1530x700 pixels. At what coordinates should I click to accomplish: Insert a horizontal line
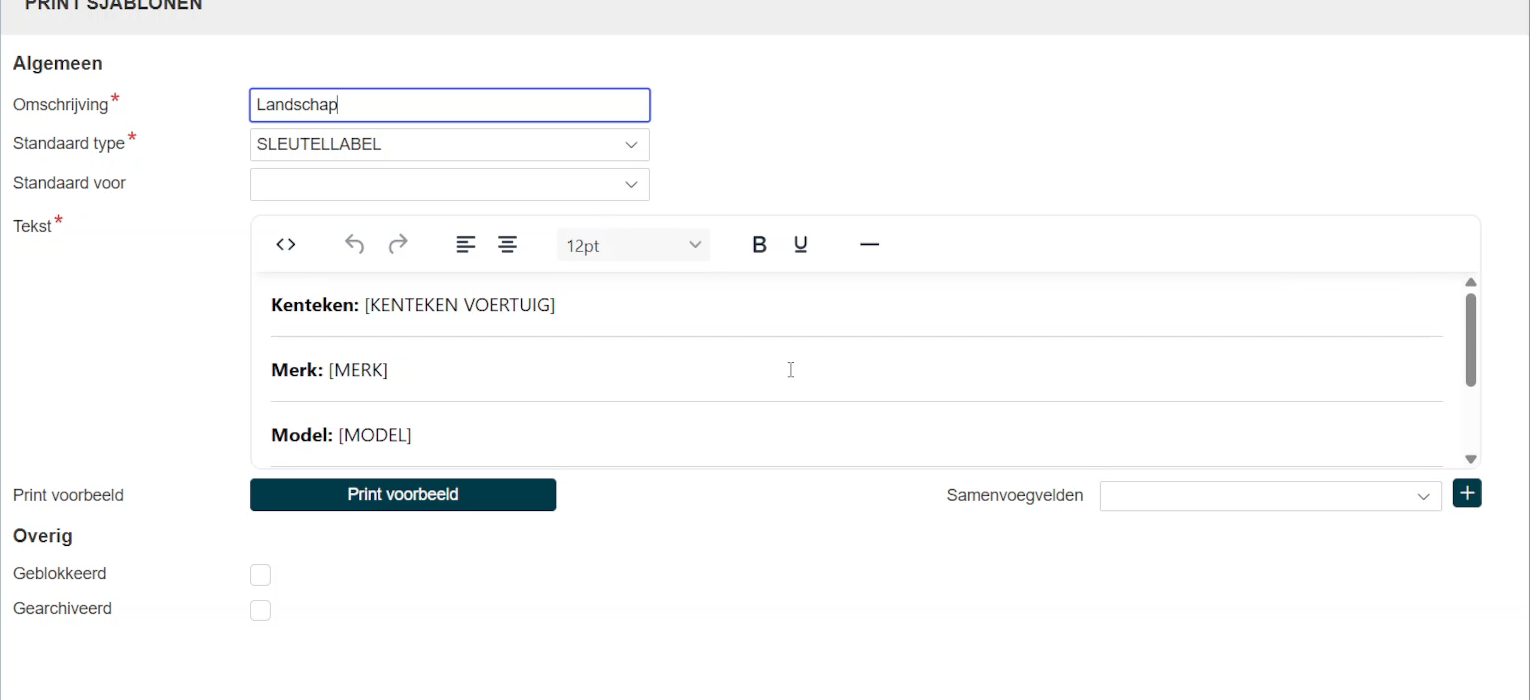869,245
